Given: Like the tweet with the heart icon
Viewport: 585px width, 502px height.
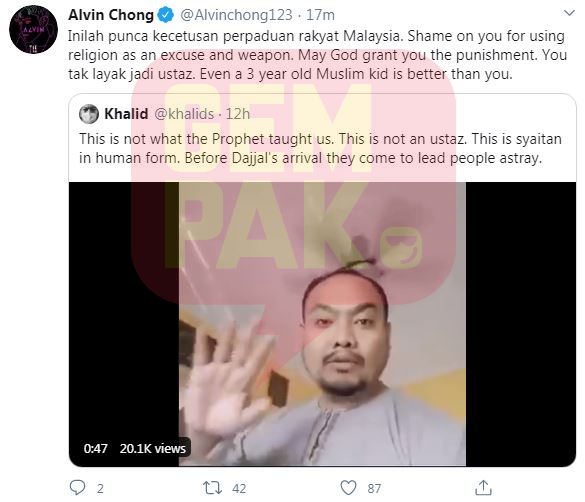Looking at the screenshot, I should click(x=348, y=488).
